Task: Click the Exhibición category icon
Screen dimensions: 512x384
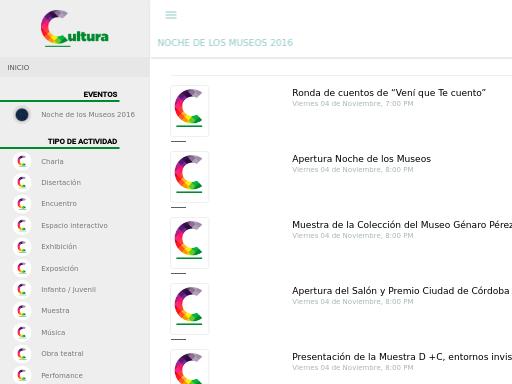Action: (x=22, y=247)
